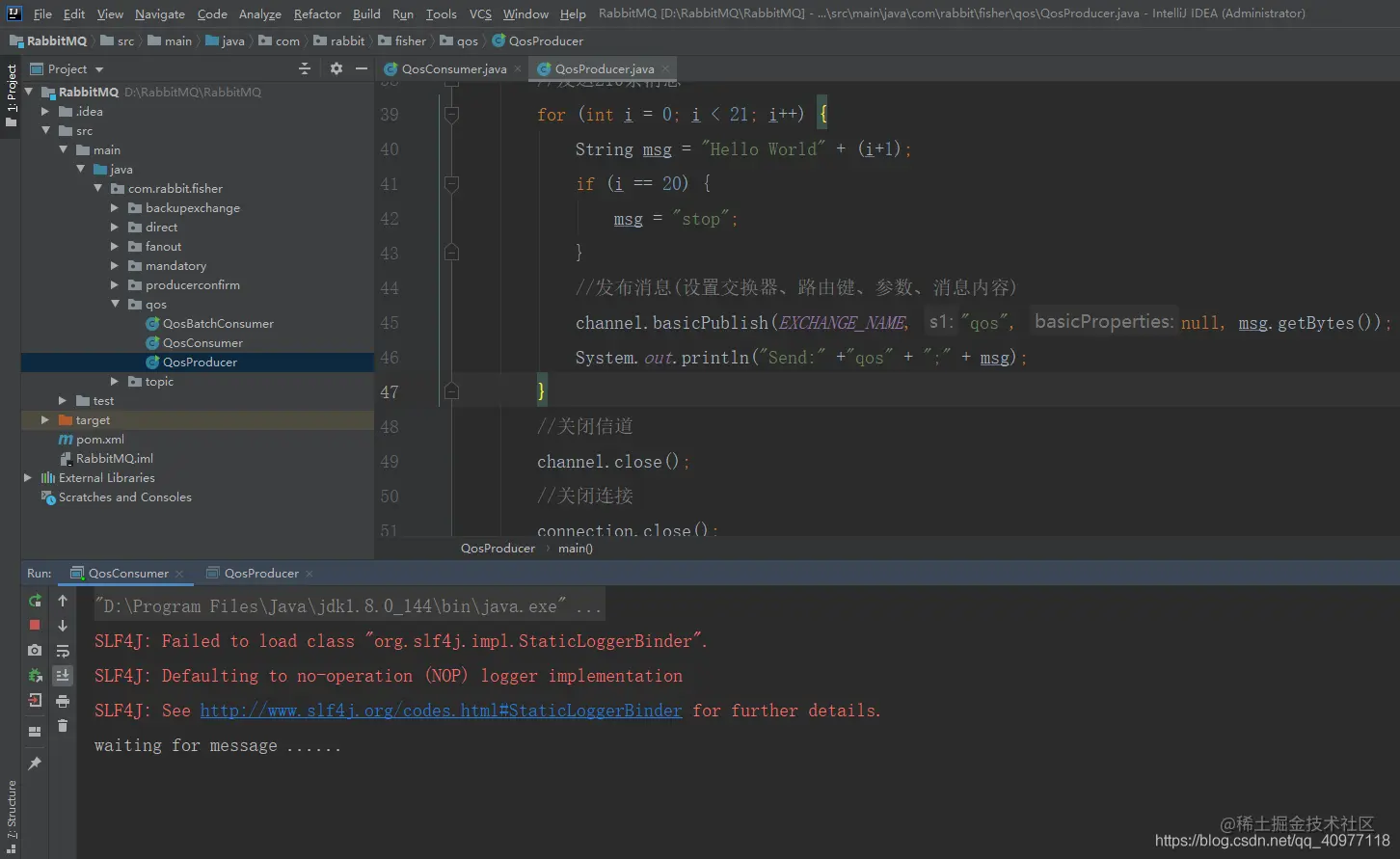Expand the fanout package
The width and height of the screenshot is (1400, 859).
(x=115, y=246)
